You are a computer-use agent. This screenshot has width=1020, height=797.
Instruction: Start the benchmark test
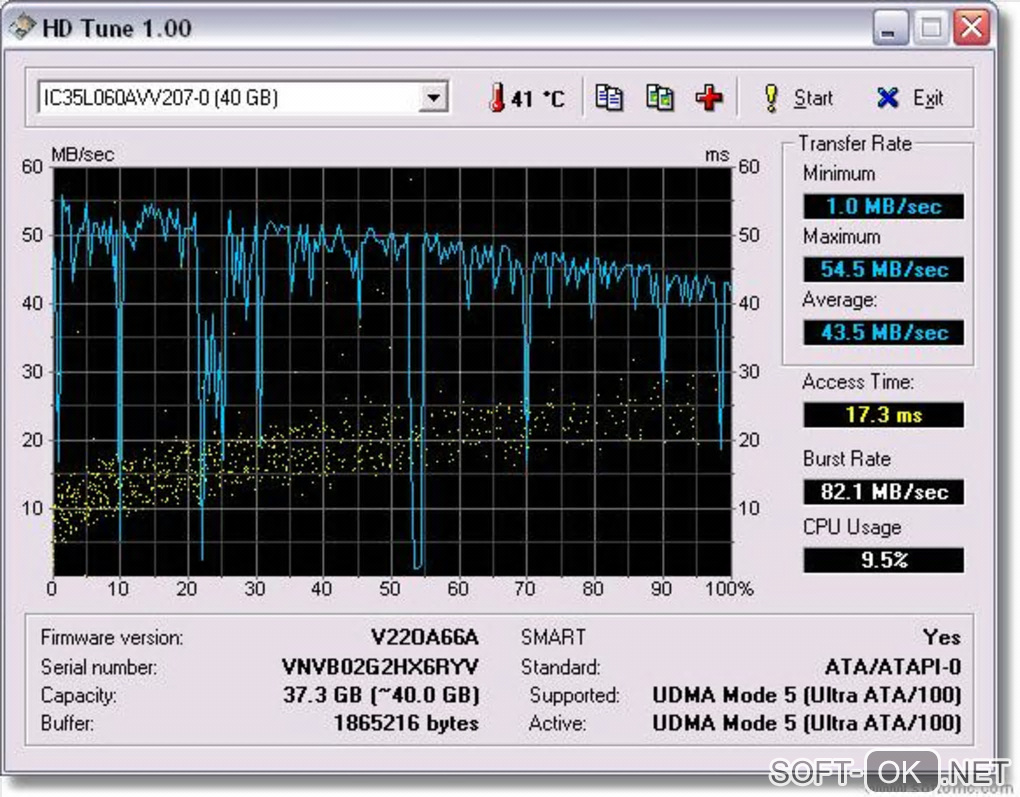point(798,98)
